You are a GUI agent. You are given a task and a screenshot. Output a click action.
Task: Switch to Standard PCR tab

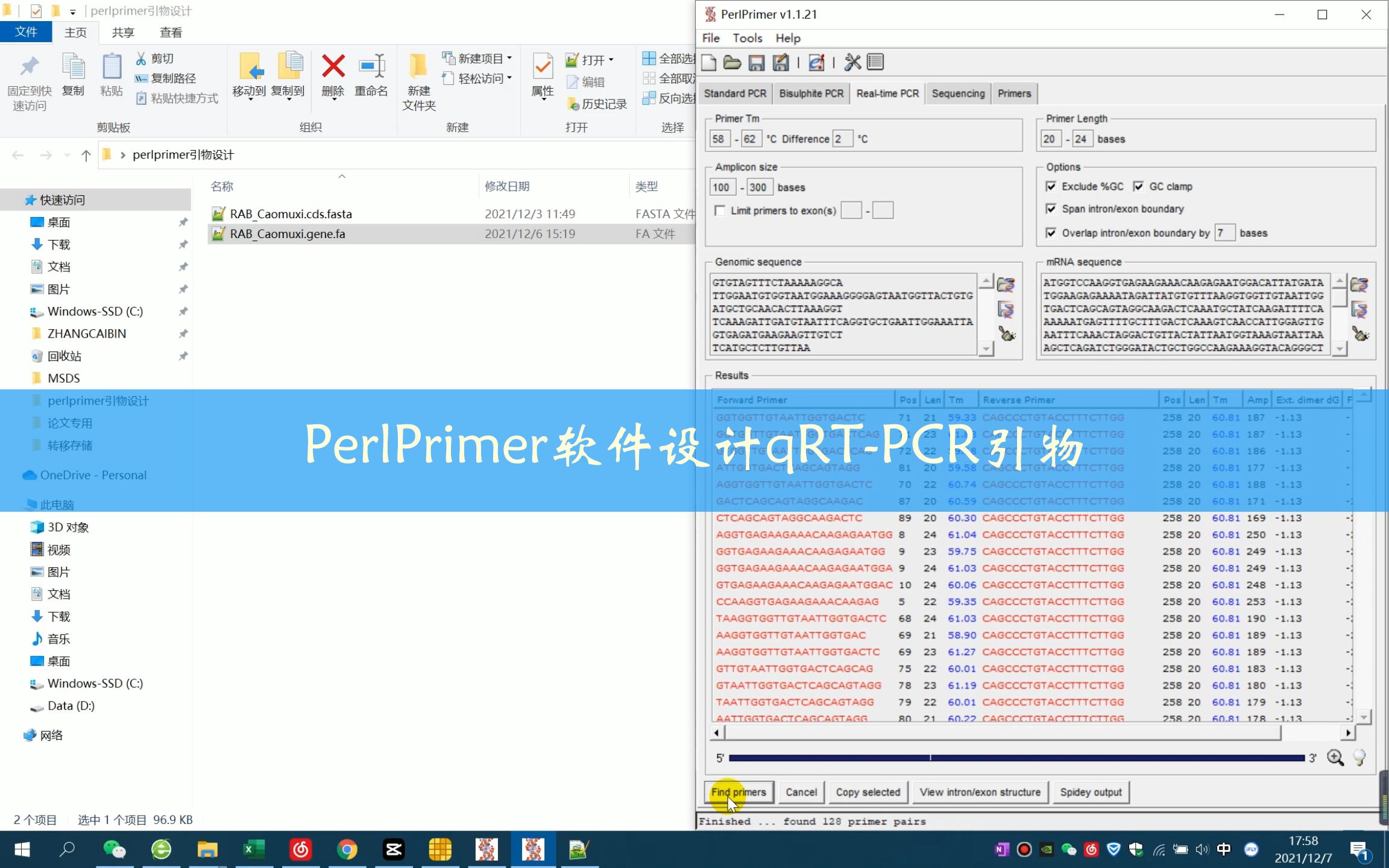pos(735,93)
